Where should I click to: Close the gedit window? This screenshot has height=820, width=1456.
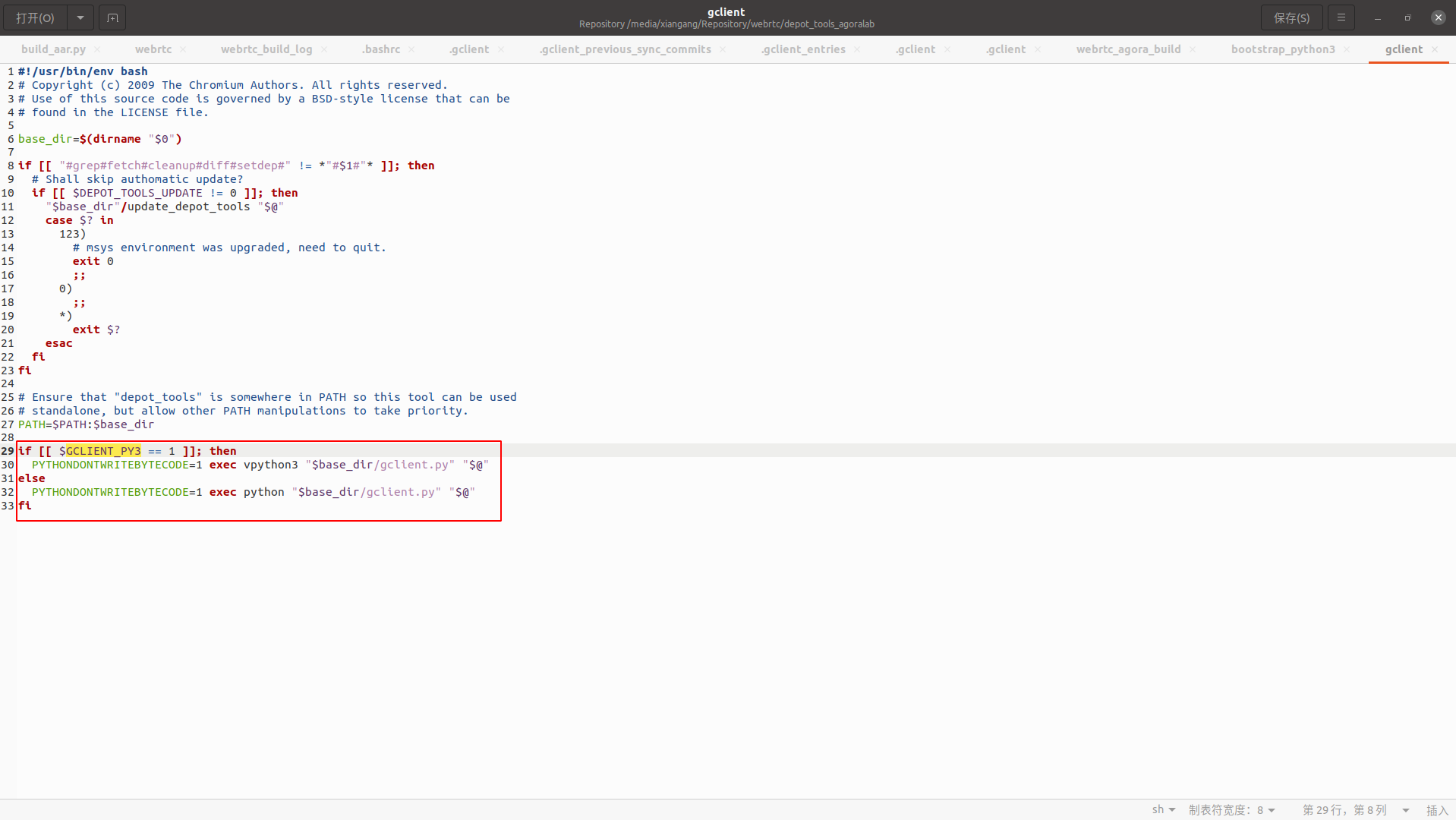[1438, 17]
